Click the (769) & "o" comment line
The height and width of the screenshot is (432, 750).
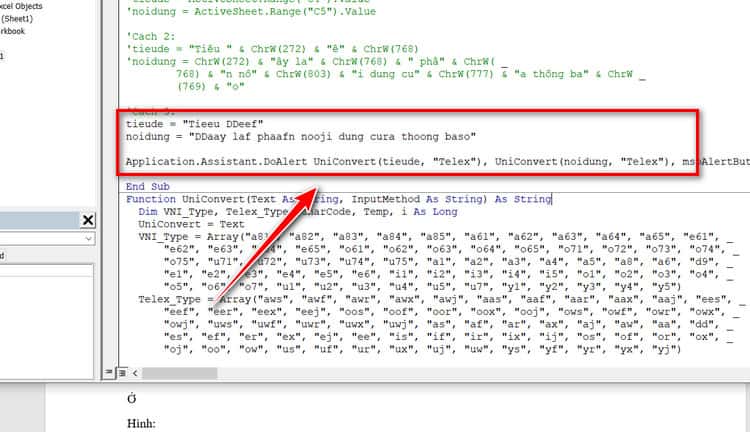pyautogui.click(x=210, y=87)
